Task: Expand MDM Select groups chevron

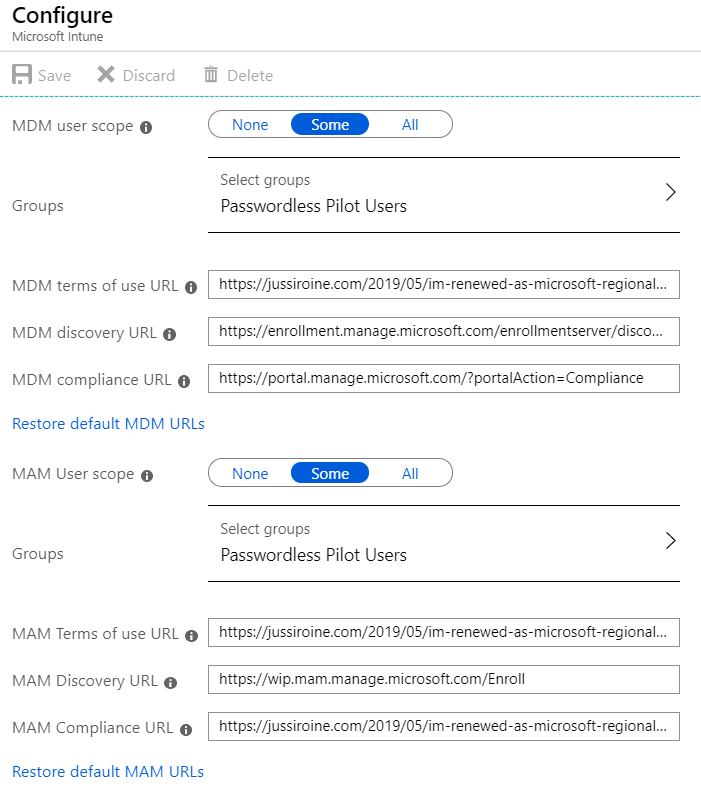Action: 671,192
